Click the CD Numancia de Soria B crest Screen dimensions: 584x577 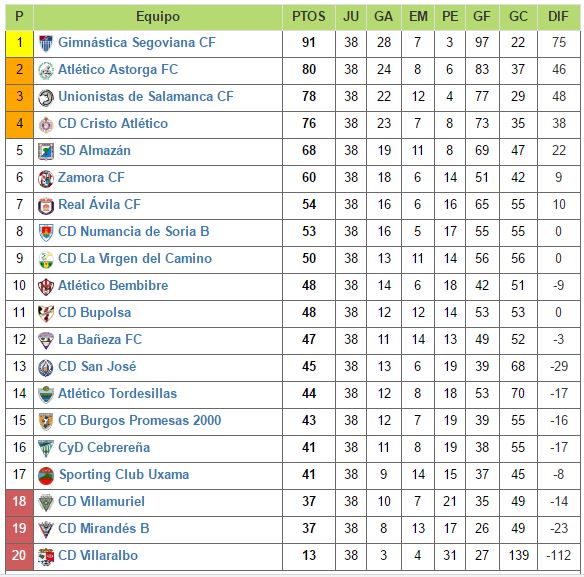[x=46, y=233]
